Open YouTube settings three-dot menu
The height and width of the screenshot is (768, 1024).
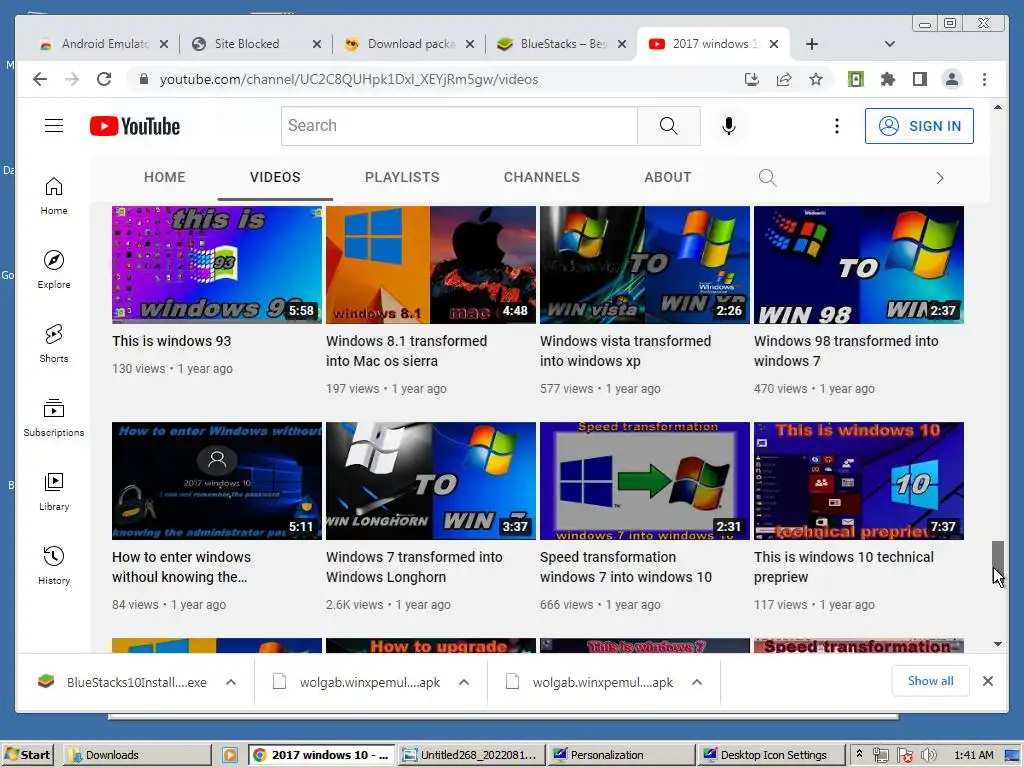pyautogui.click(x=837, y=125)
